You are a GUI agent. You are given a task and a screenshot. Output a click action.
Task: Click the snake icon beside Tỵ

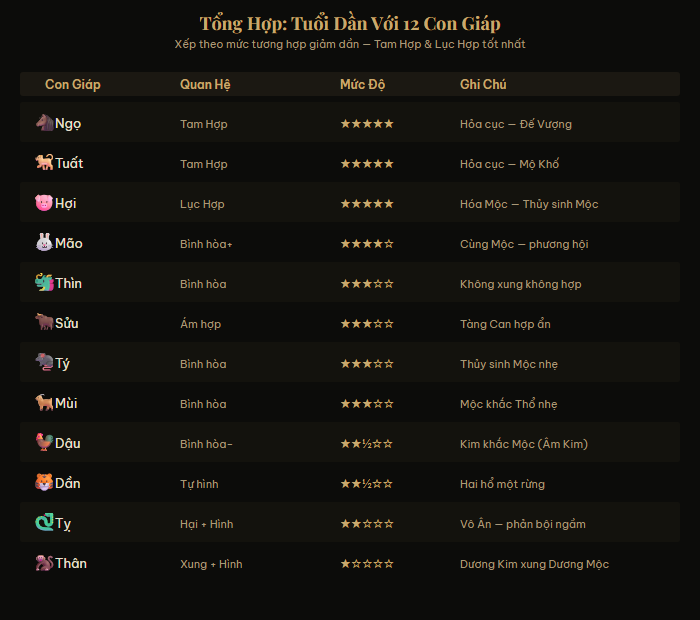[x=43, y=523]
